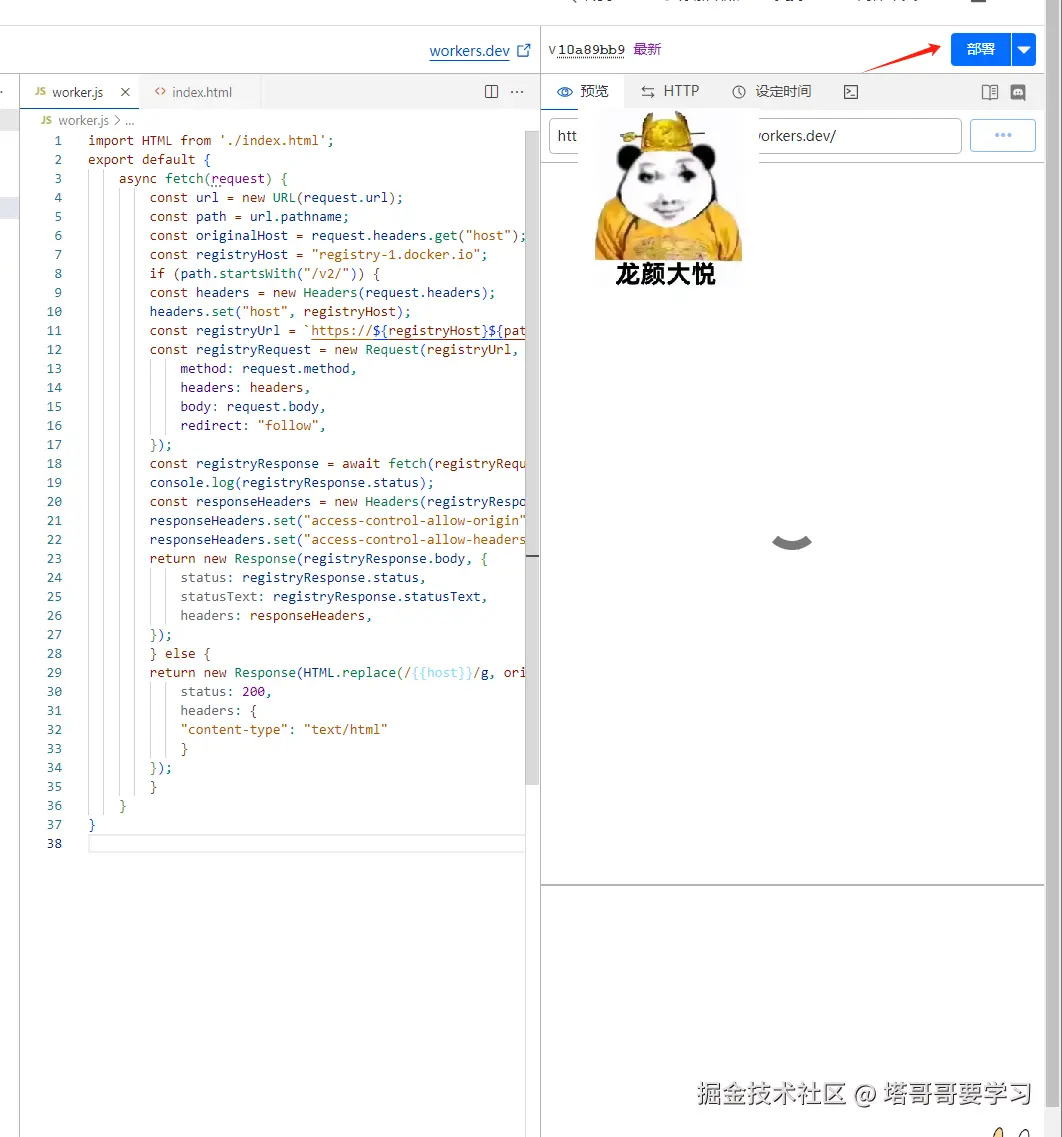Switch to the worker.js tab
The width and height of the screenshot is (1062, 1137).
[77, 92]
